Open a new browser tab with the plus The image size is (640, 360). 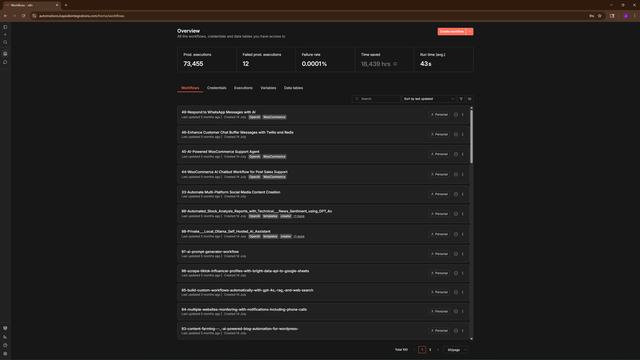pos(66,5)
